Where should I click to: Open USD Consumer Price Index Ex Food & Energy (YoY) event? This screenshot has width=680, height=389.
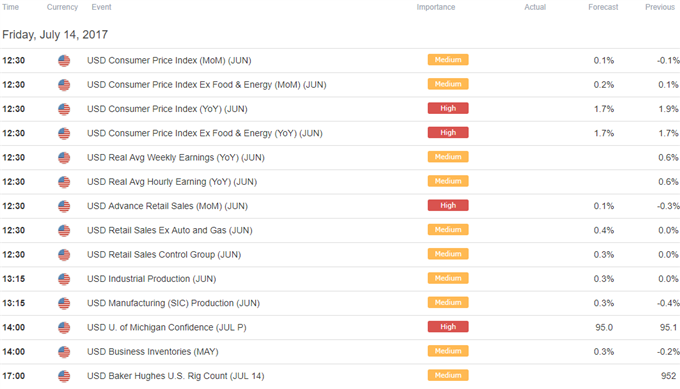pos(205,134)
